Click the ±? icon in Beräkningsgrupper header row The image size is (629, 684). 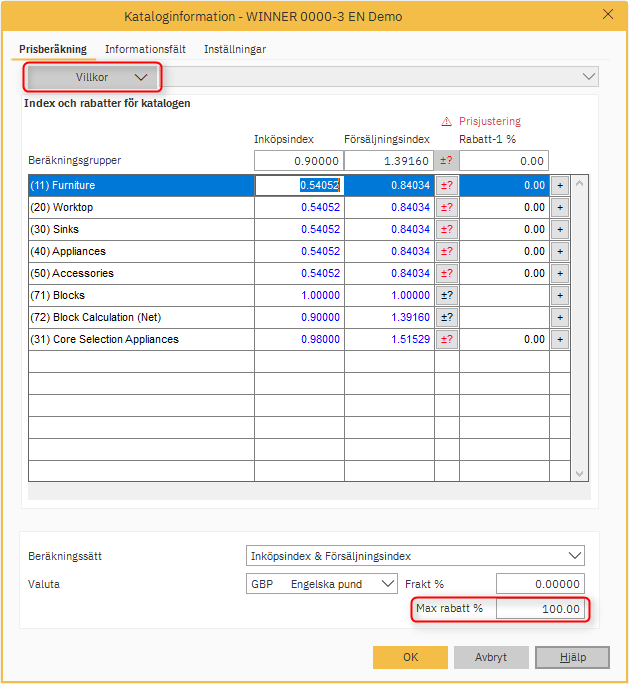point(446,161)
